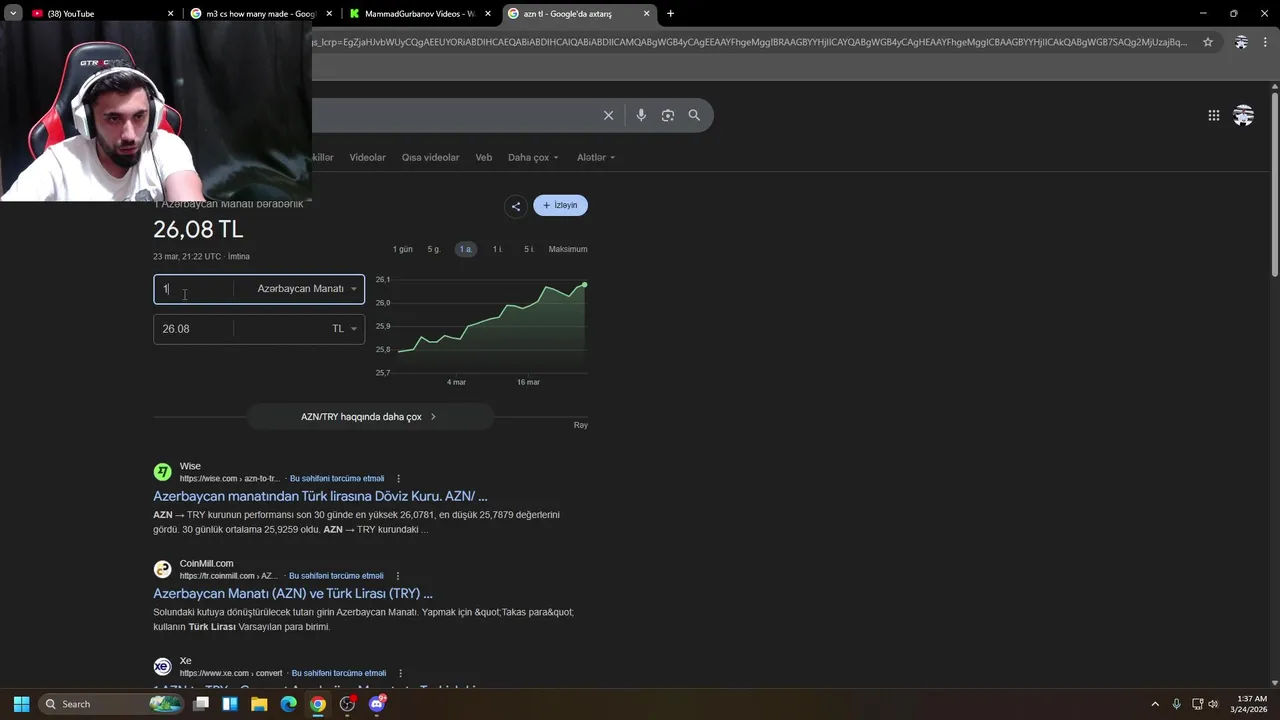
Task: Open more options for Xe result
Action: coord(400,673)
